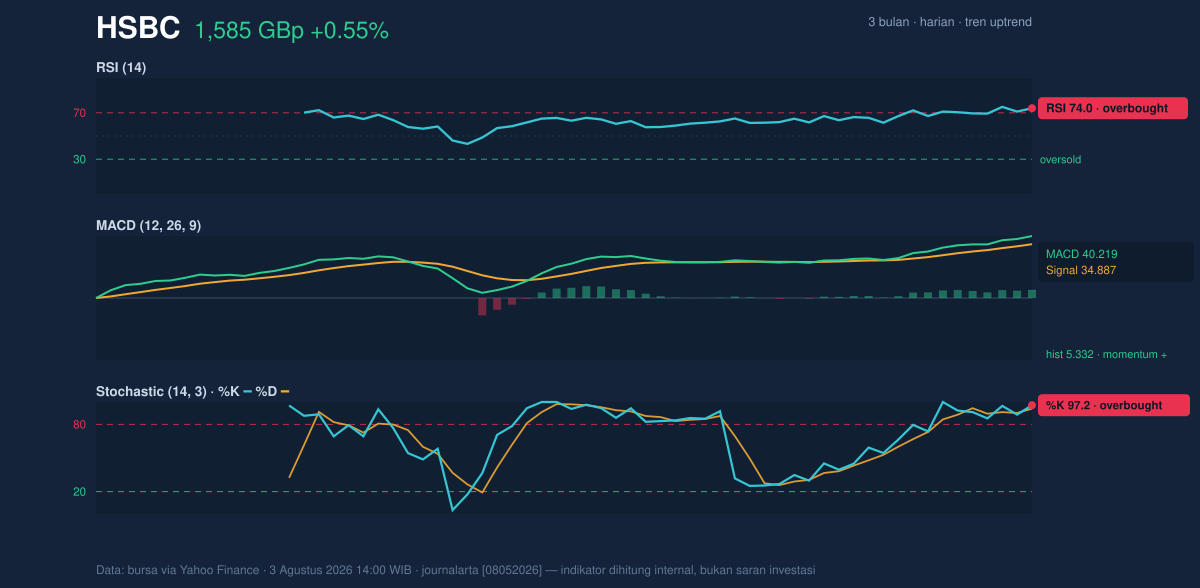
Task: Click the red dot at Stochastic %K end
Action: 1032,405
